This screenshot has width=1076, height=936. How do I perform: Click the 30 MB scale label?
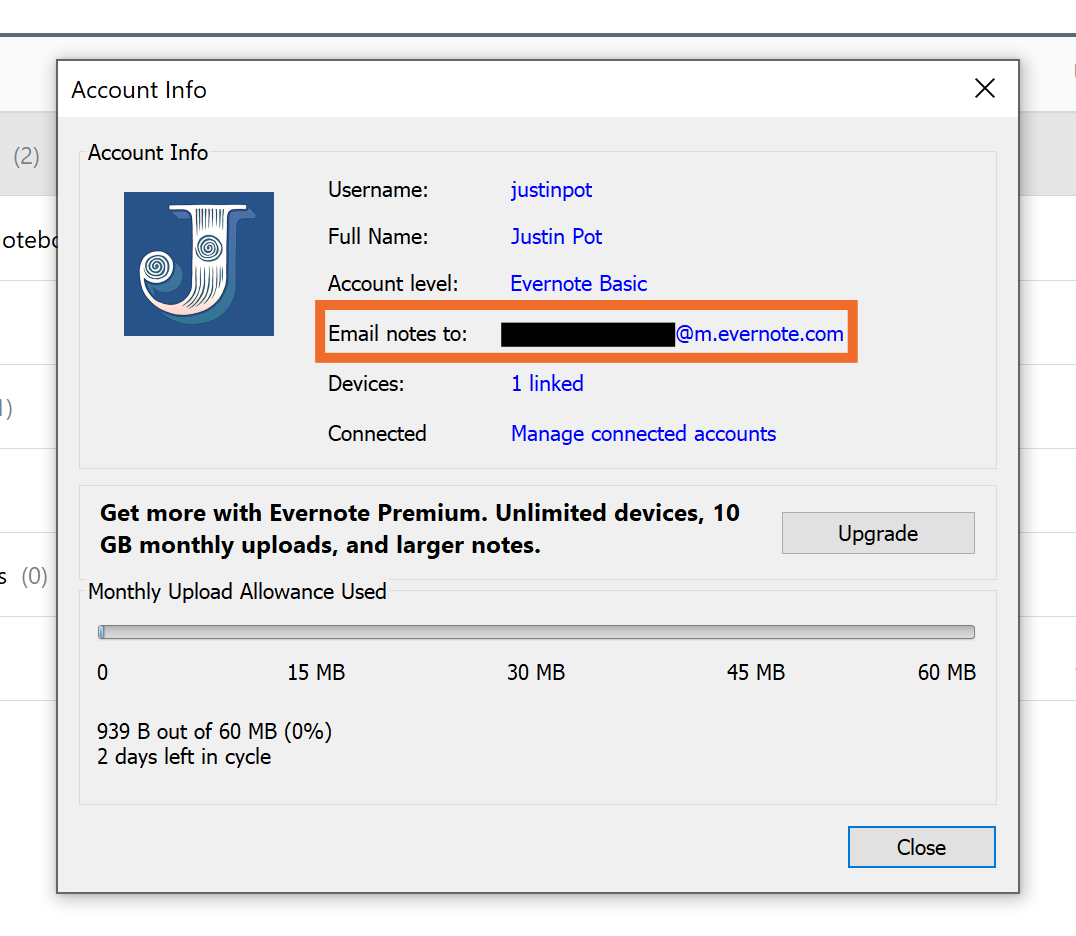click(x=536, y=673)
